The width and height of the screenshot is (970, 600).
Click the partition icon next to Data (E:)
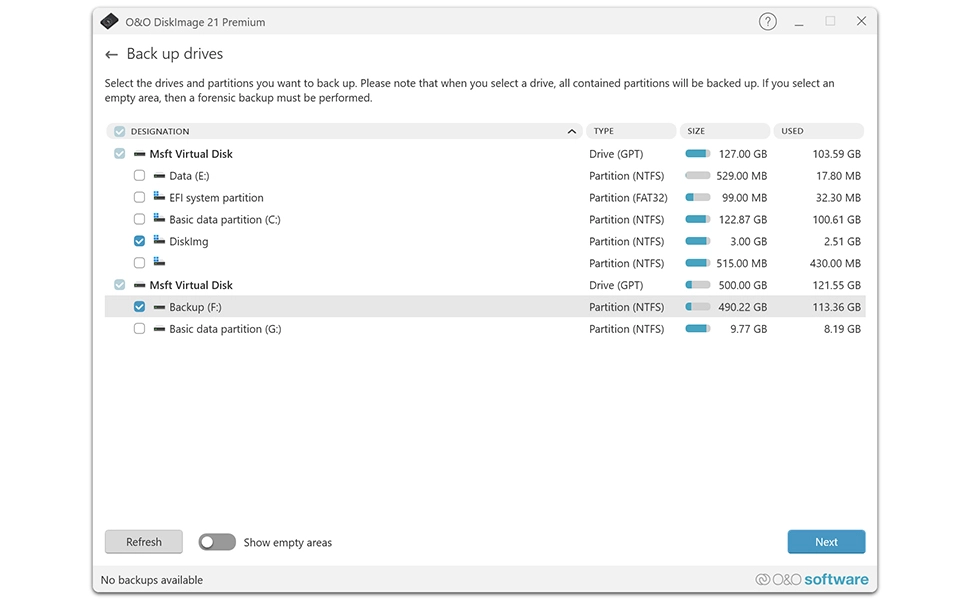pos(160,175)
